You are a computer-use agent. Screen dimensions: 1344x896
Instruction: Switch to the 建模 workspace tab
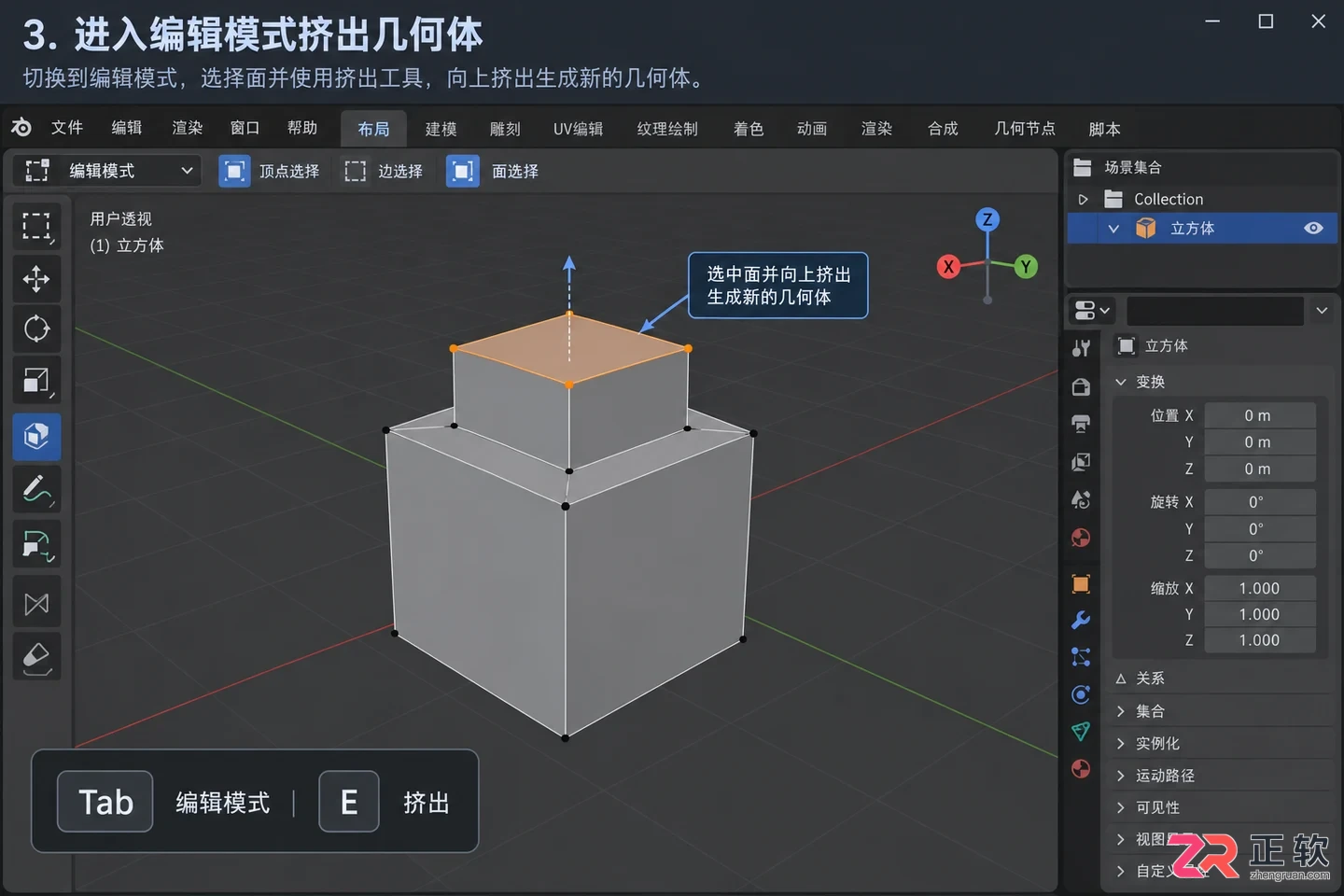[441, 129]
